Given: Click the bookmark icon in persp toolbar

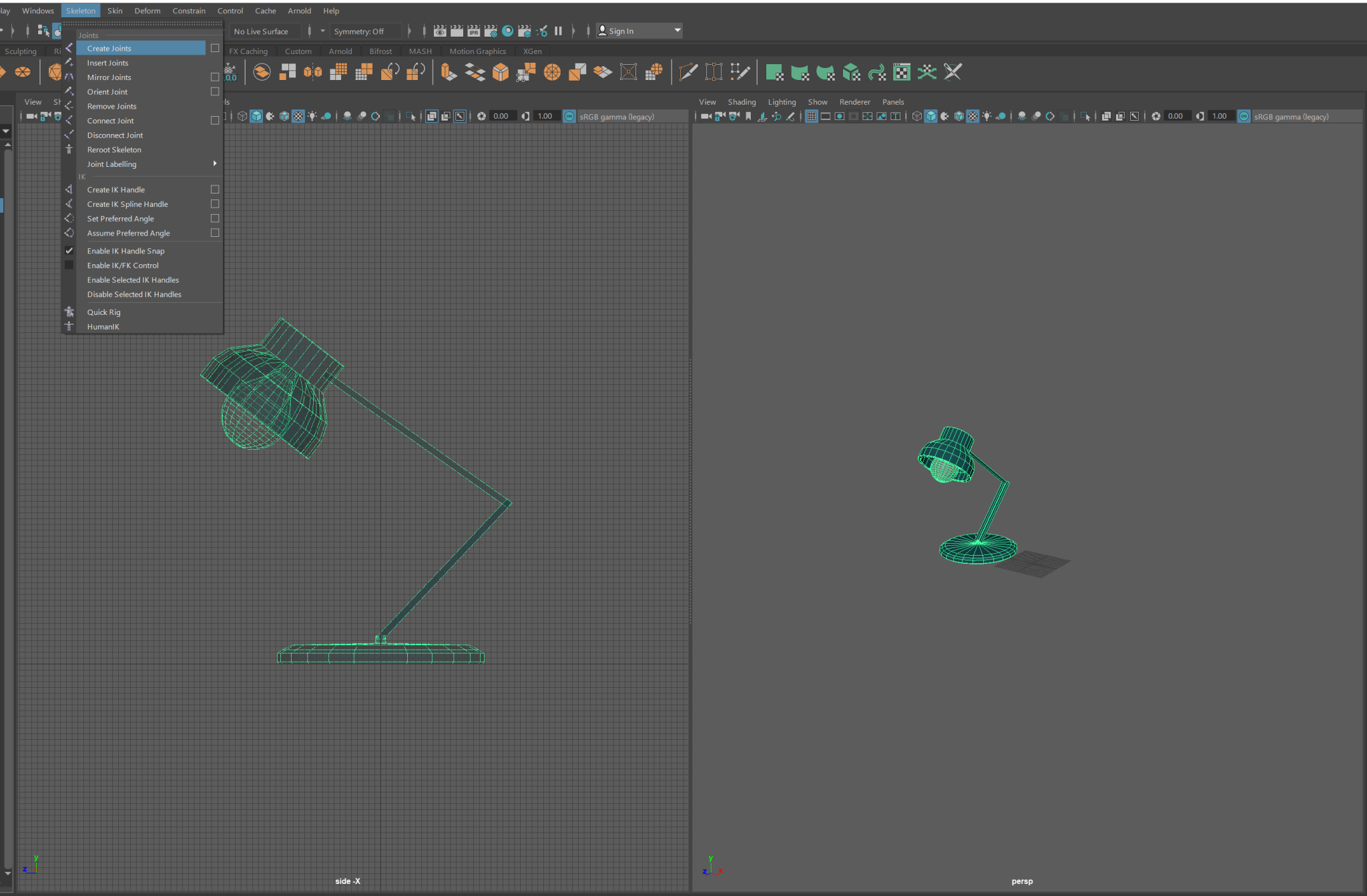Looking at the screenshot, I should [748, 116].
